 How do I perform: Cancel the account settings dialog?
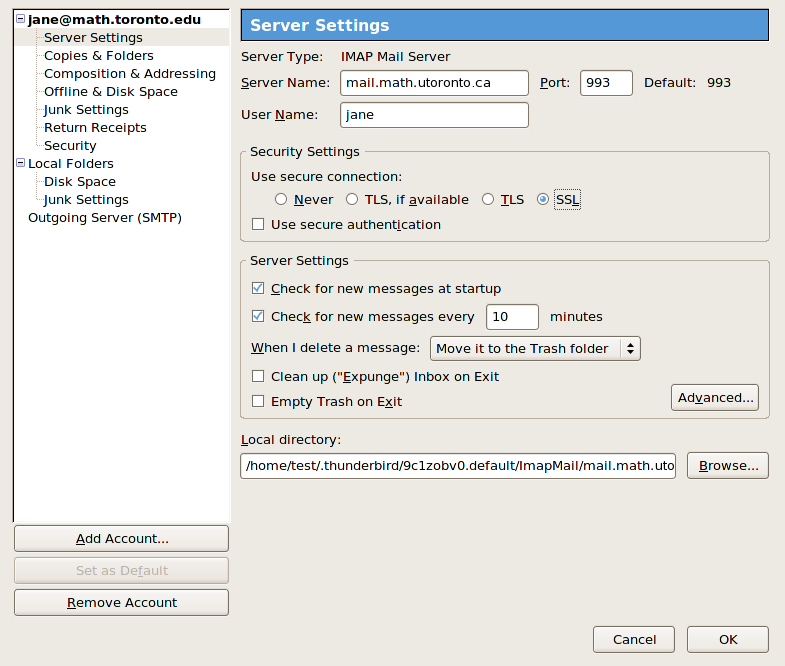click(x=634, y=639)
